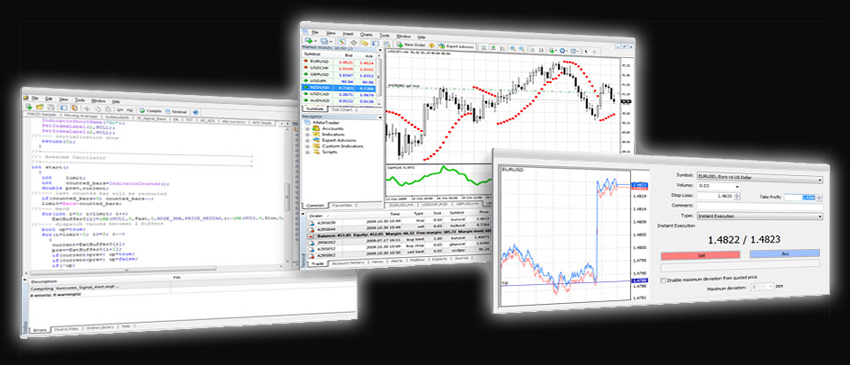Switch to Account History tab in terminal panel
Image resolution: width=850 pixels, height=365 pixels.
pyautogui.click(x=349, y=262)
